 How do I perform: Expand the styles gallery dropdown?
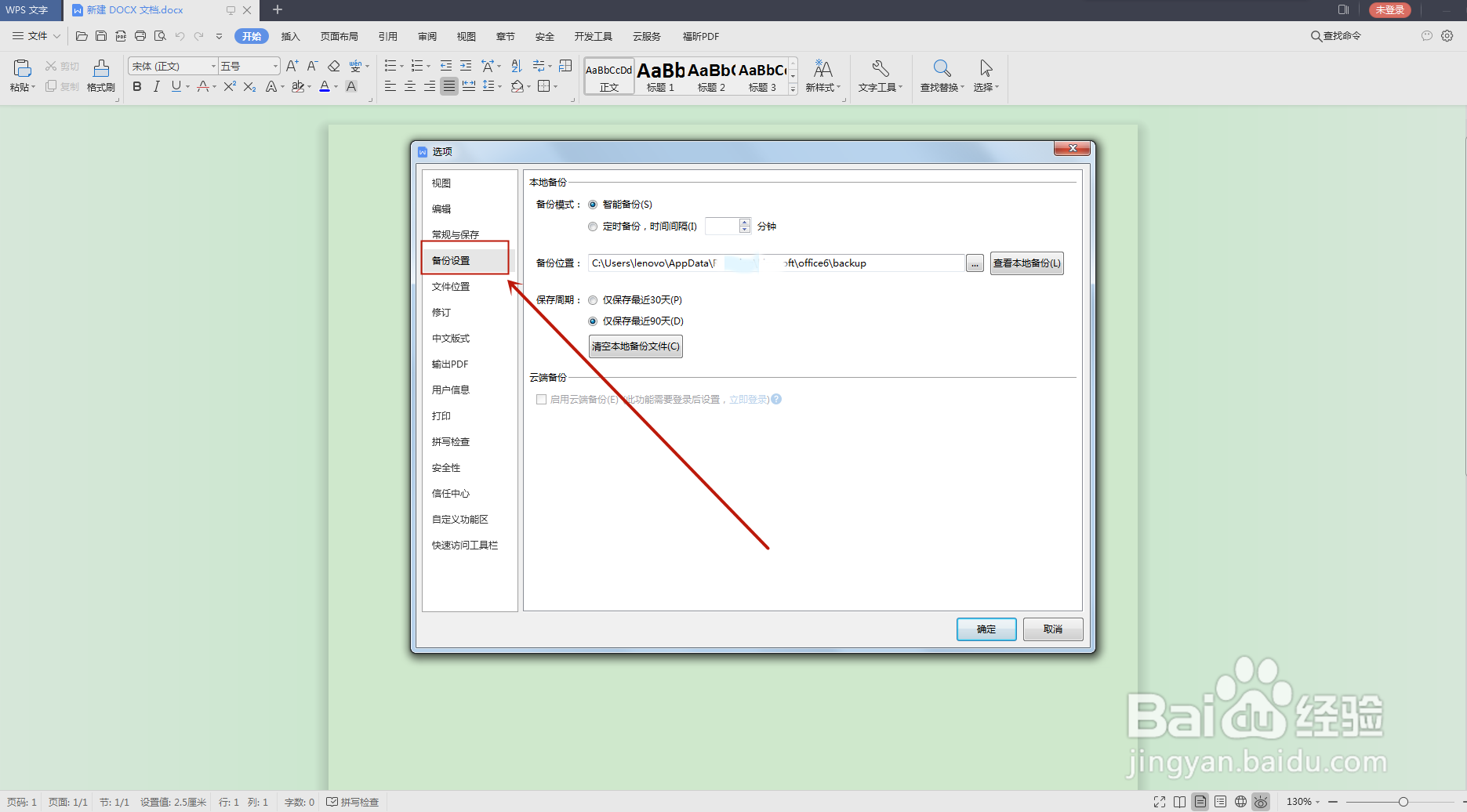tap(793, 89)
